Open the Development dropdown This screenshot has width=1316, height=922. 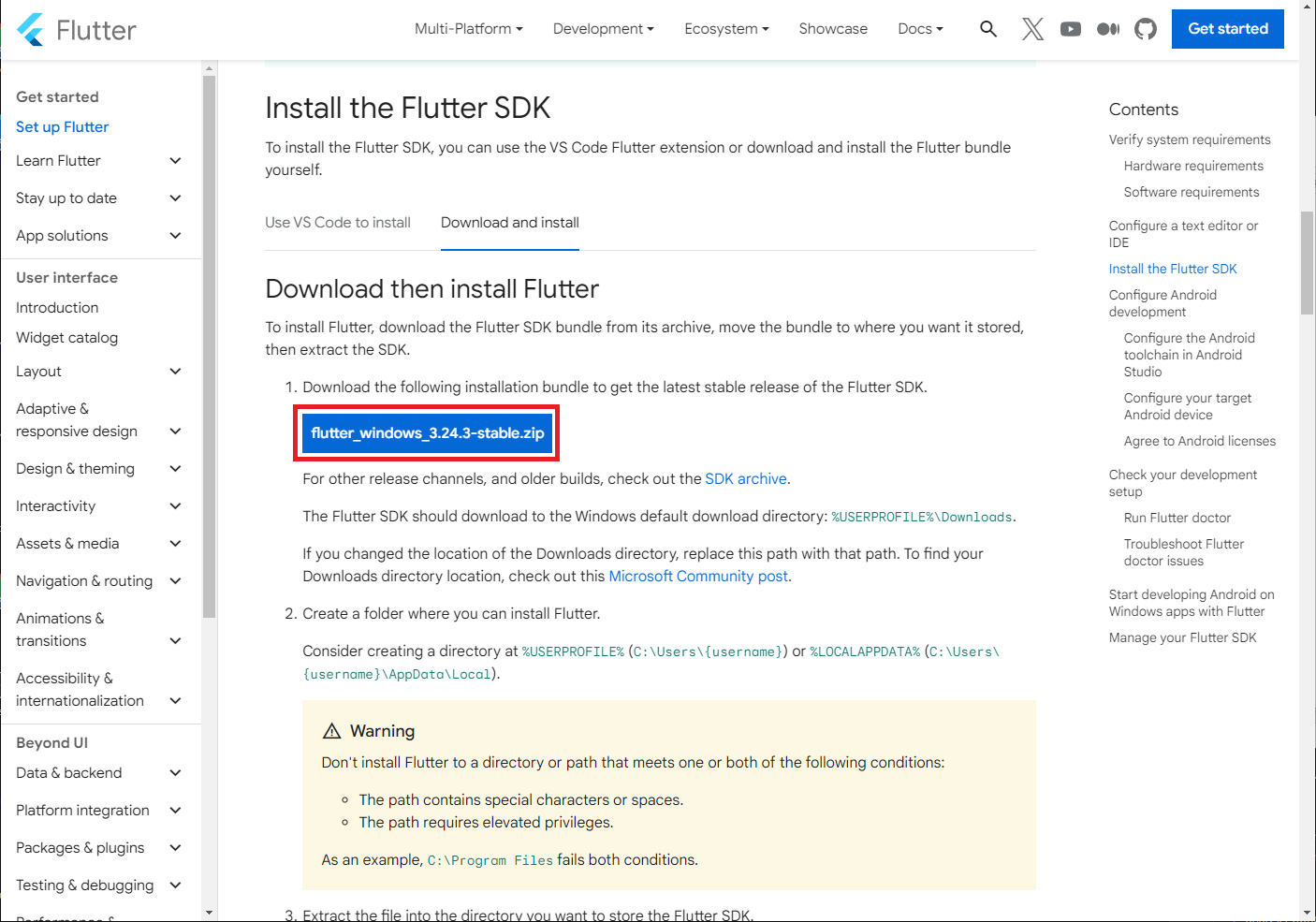(603, 29)
